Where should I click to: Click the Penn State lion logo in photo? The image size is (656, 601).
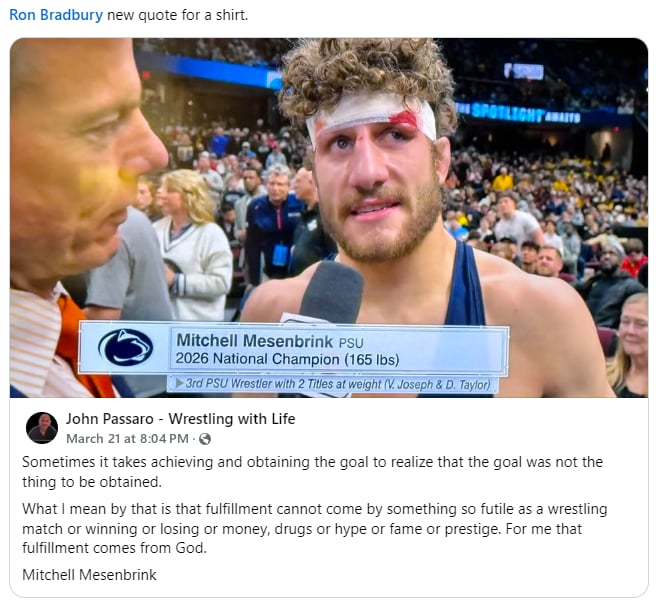(x=125, y=347)
